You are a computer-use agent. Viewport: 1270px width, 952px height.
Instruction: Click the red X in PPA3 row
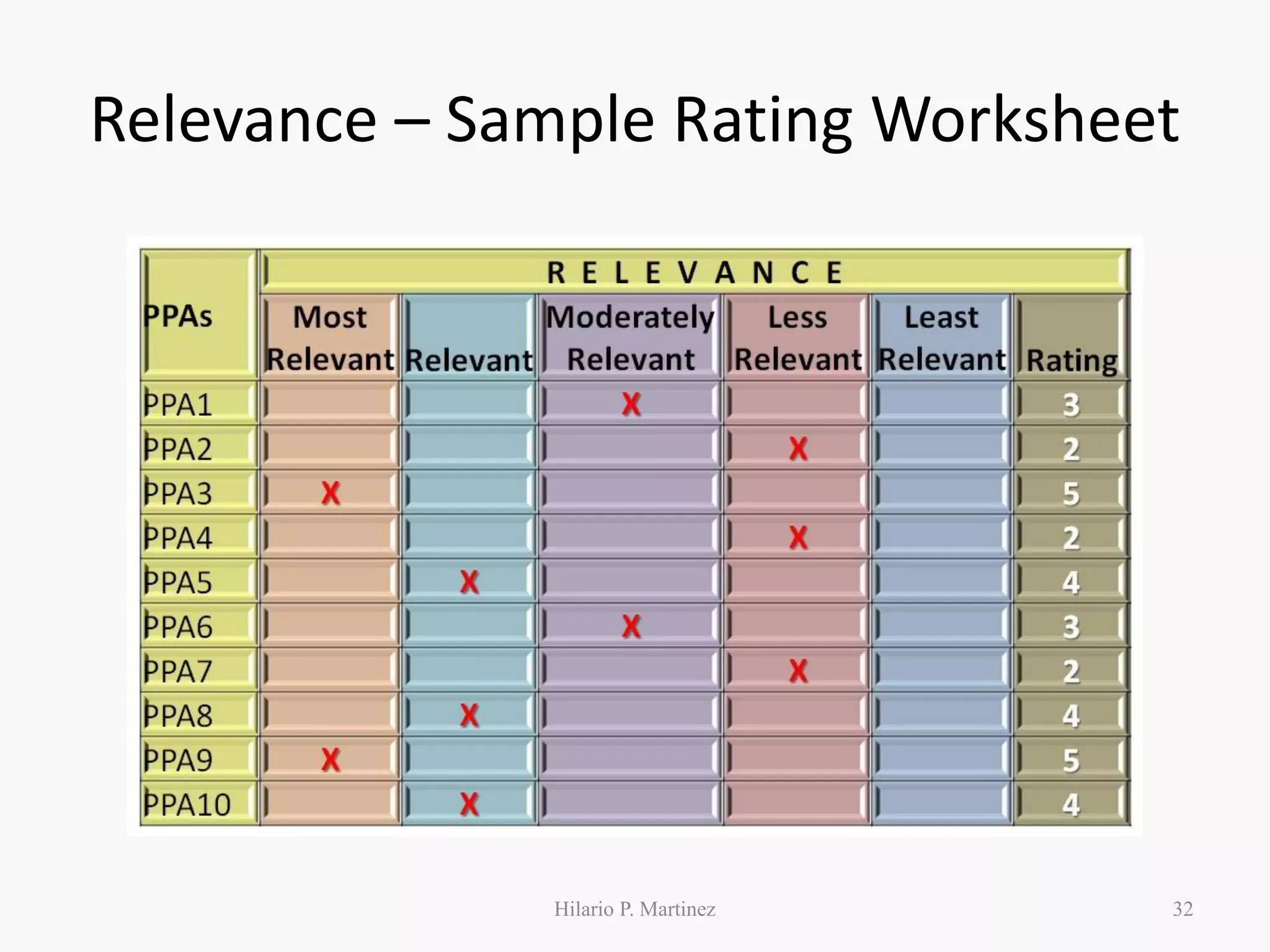point(331,493)
